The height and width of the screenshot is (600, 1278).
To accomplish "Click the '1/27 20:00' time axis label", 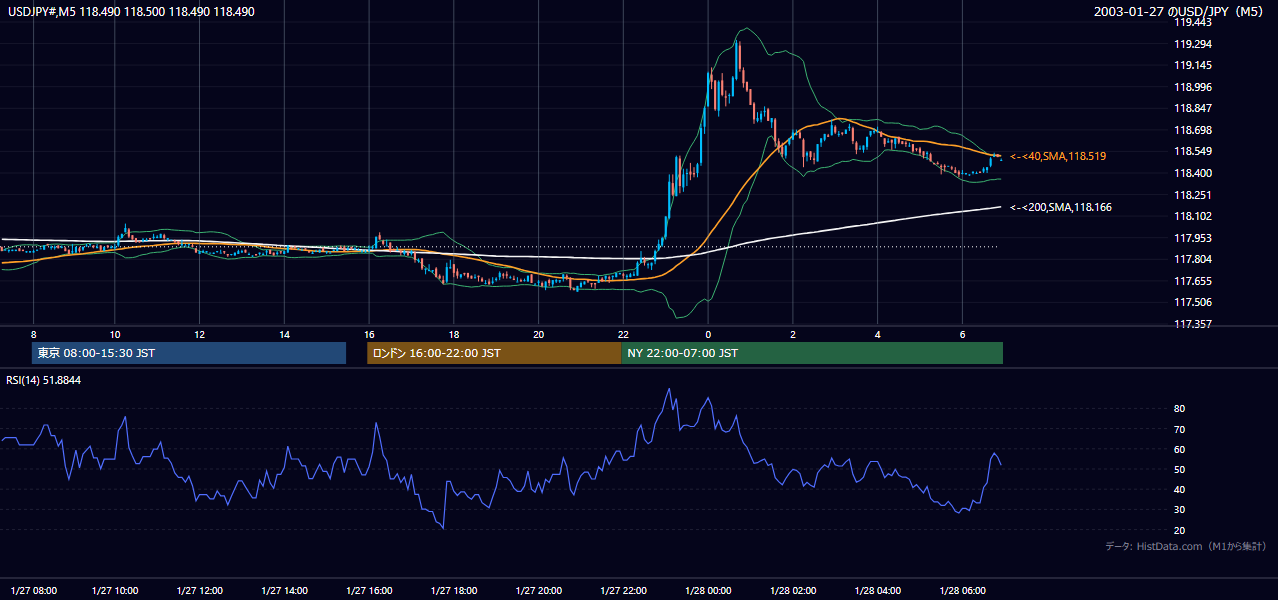I will pos(539,590).
